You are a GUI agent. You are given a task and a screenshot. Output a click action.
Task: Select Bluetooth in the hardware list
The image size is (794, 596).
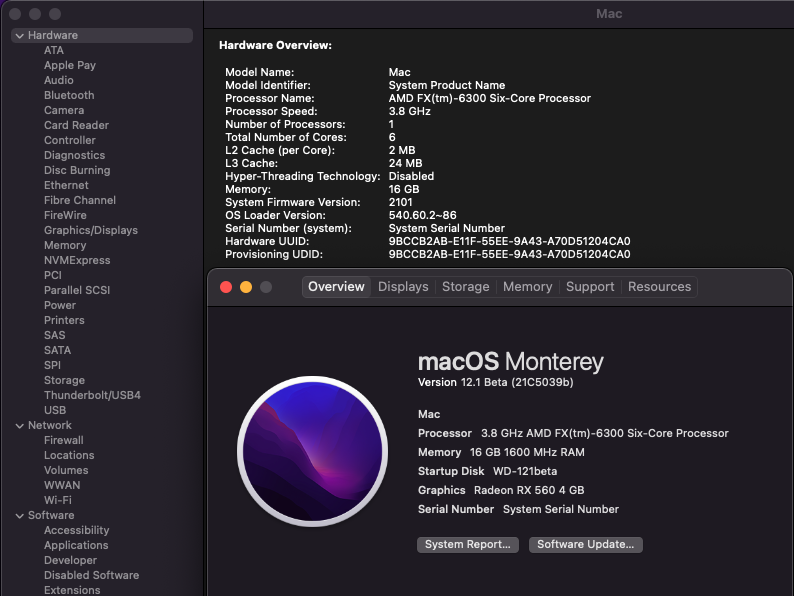69,96
